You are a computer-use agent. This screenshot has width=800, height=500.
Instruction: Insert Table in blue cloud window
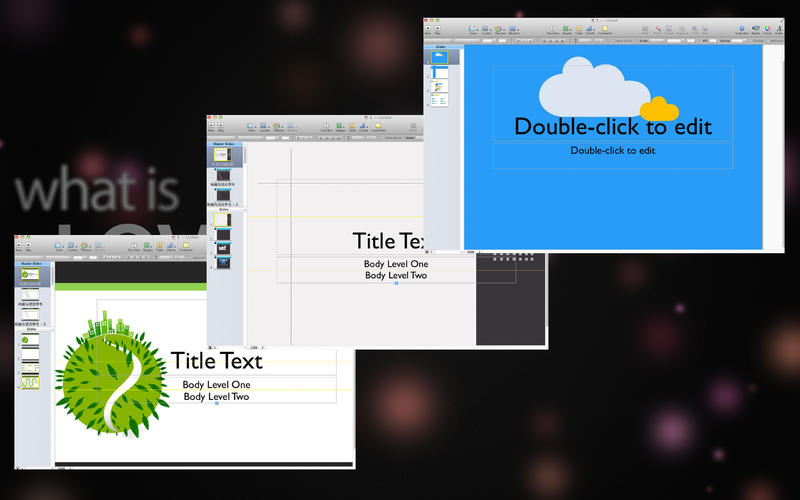pos(579,29)
